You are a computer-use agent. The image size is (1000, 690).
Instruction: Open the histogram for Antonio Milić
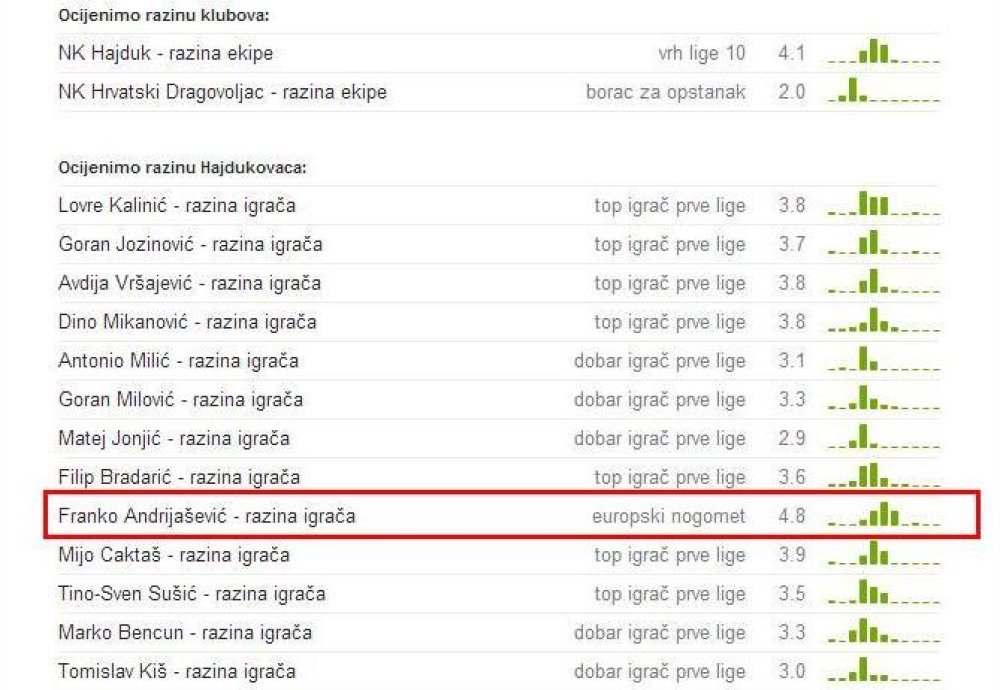tap(883, 361)
